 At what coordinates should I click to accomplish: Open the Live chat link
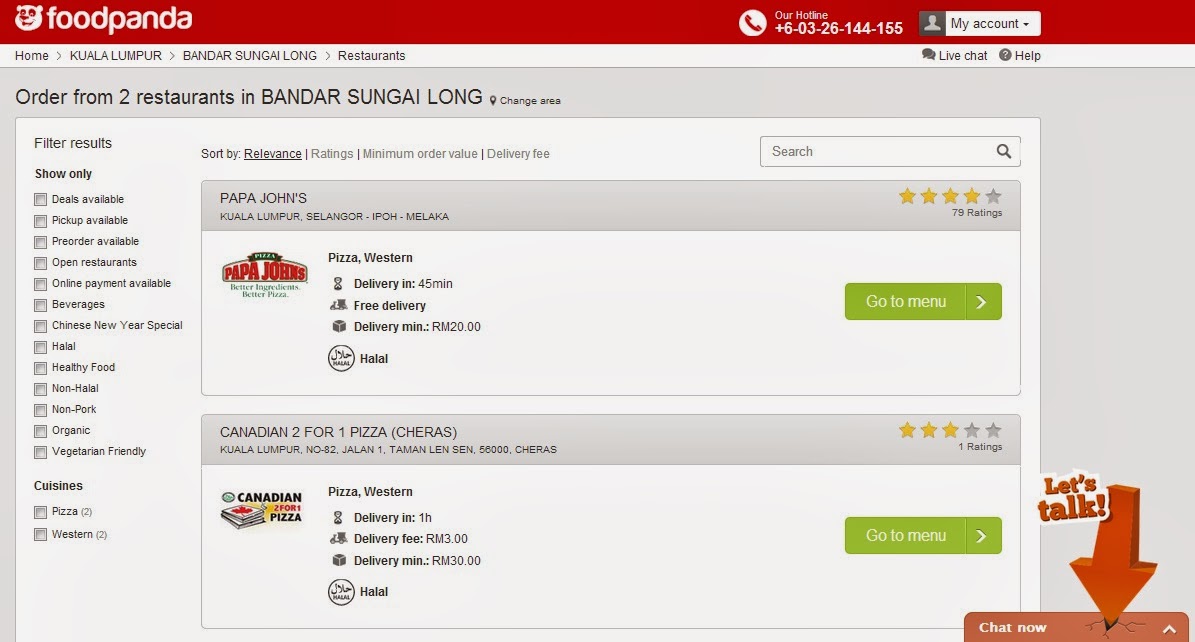(x=955, y=56)
